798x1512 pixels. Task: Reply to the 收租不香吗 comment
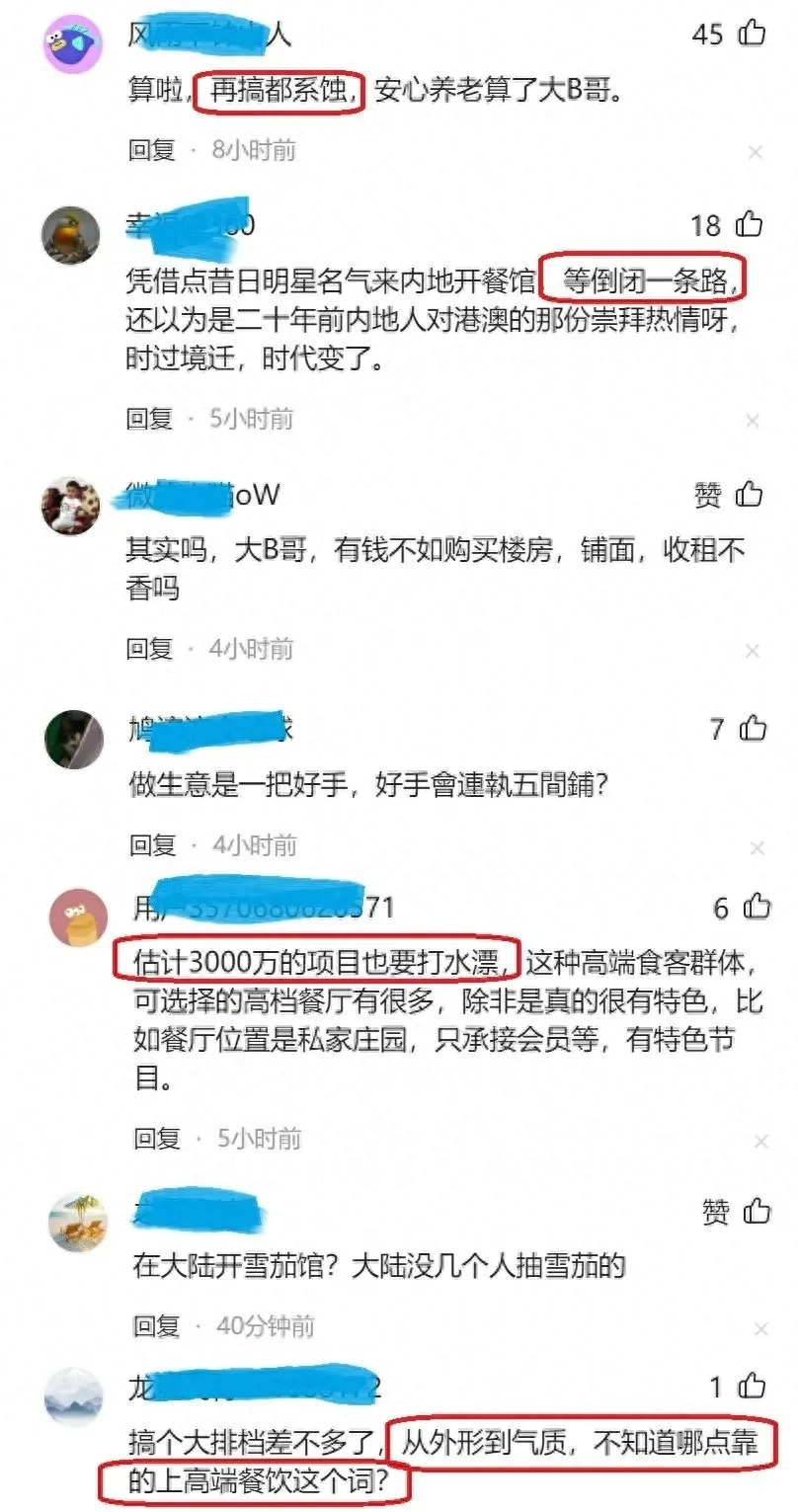(150, 649)
